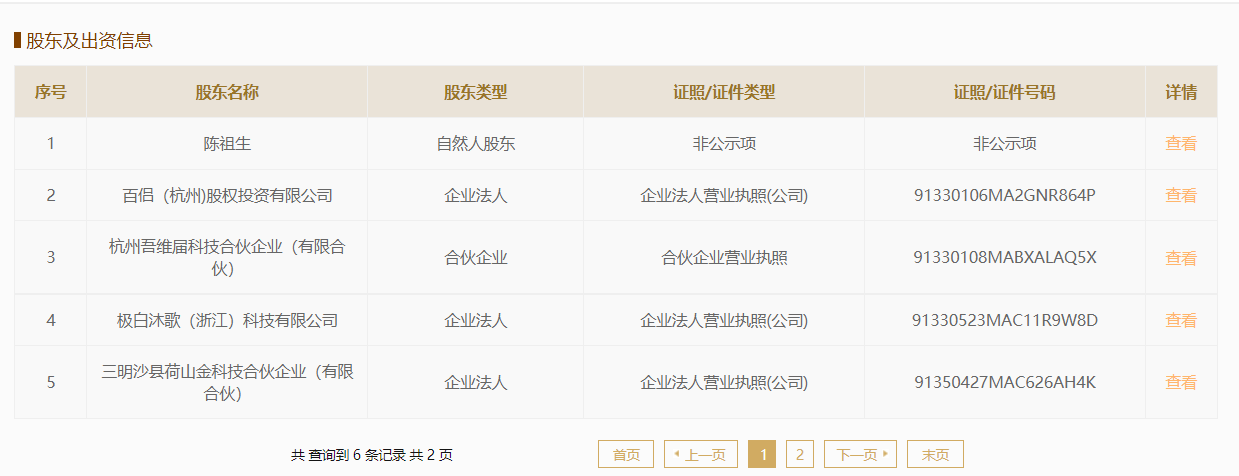Click the record count text 共查询到6条记录
This screenshot has width=1239, height=476.
click(x=349, y=455)
